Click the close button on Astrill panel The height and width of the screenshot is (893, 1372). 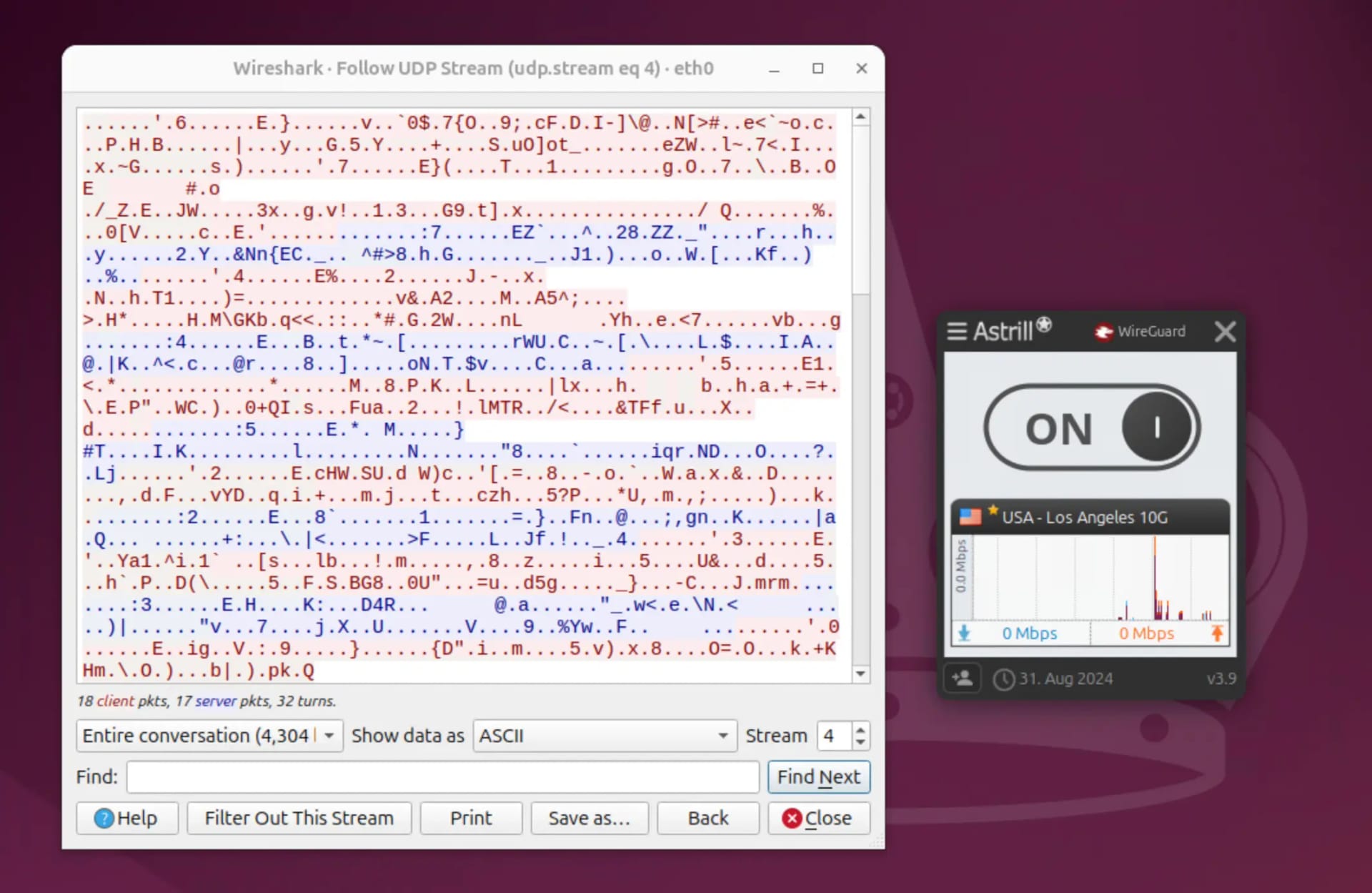coord(1224,331)
